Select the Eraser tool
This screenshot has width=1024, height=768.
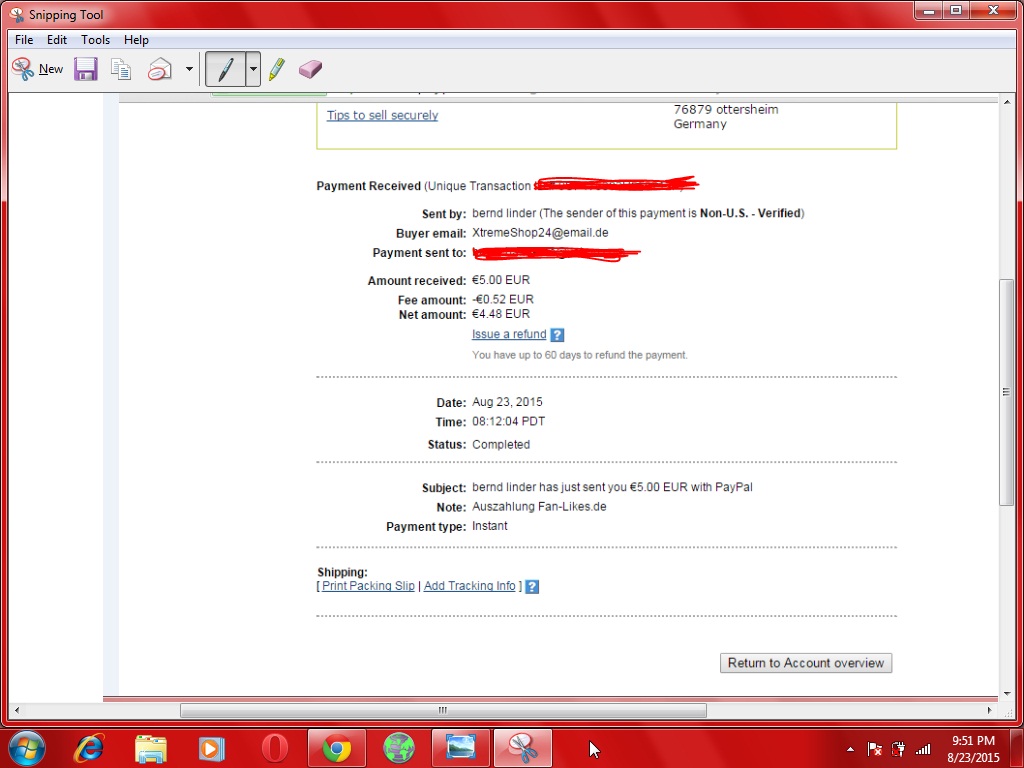(x=311, y=69)
